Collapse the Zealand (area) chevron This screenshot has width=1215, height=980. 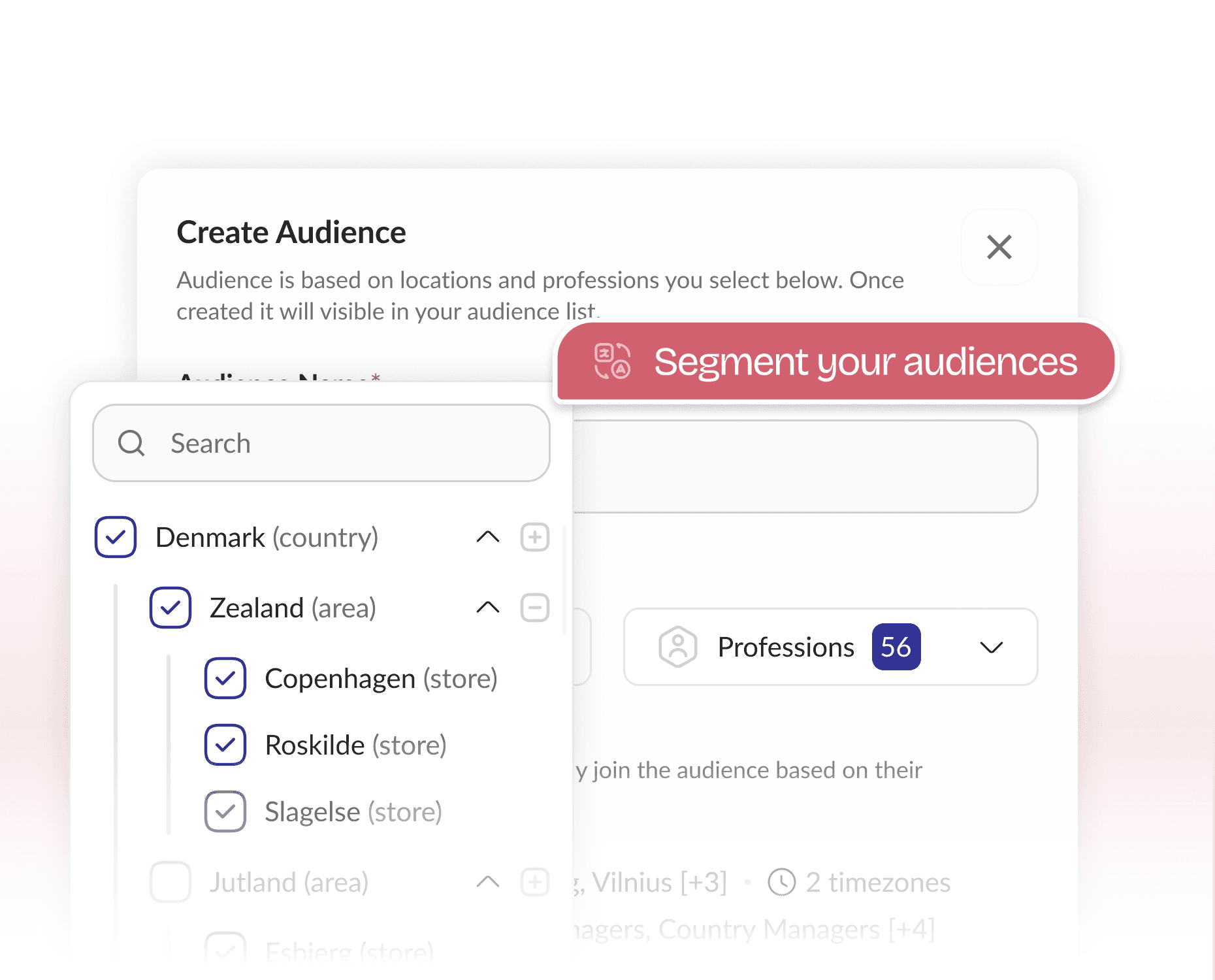click(487, 608)
